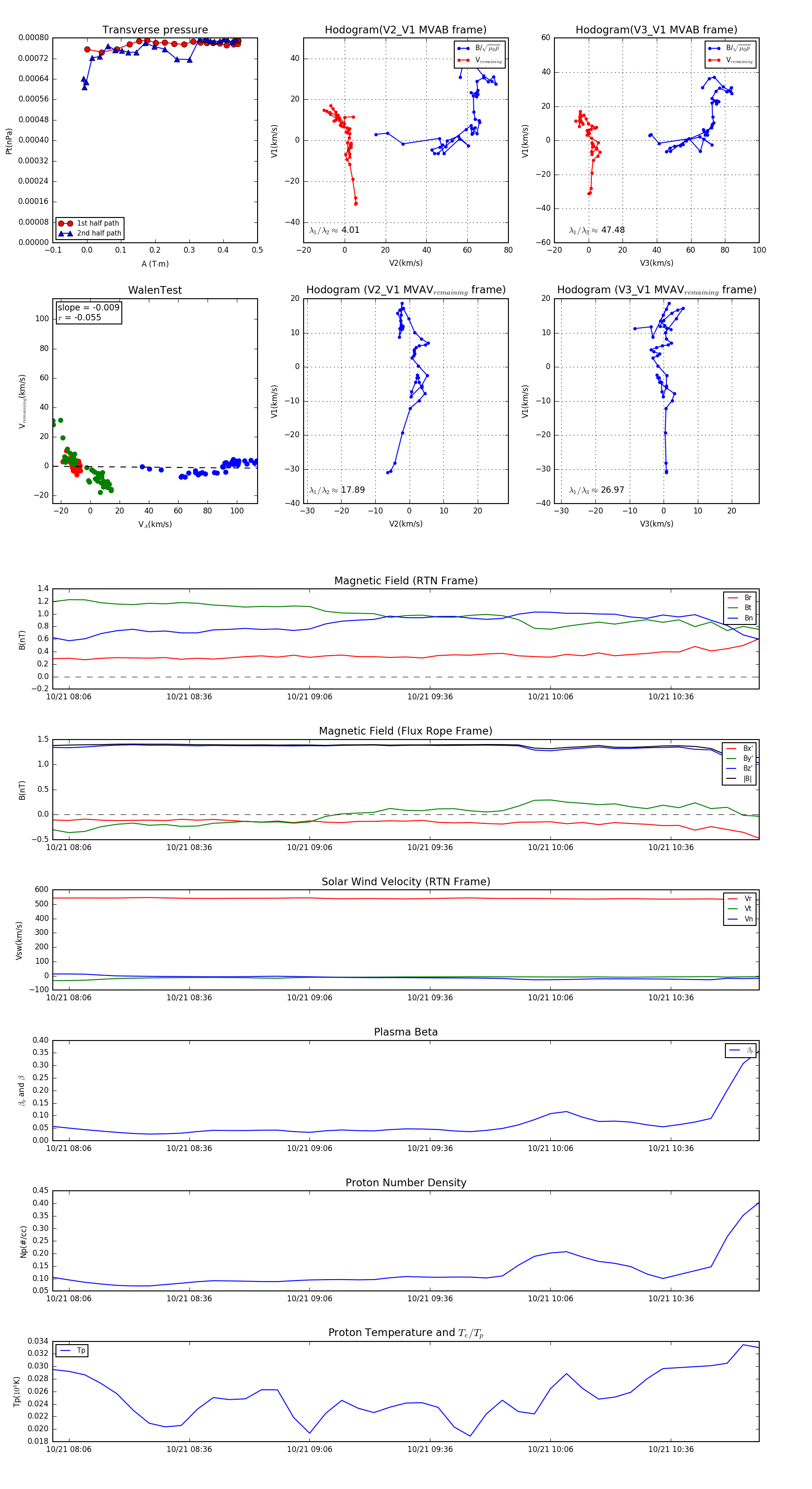Click the By' legend entry
The image size is (812, 1489).
coord(739,758)
